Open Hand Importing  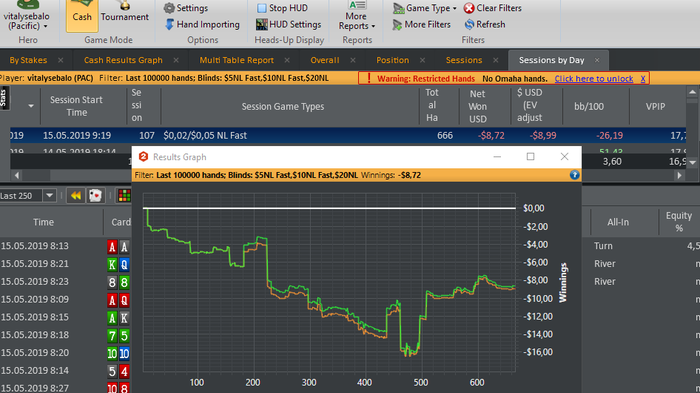[202, 25]
